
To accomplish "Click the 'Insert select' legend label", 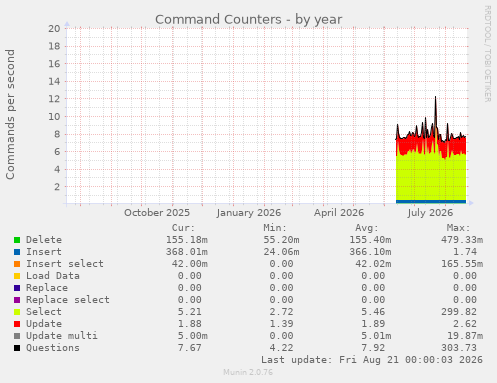I will click(x=65, y=264).
